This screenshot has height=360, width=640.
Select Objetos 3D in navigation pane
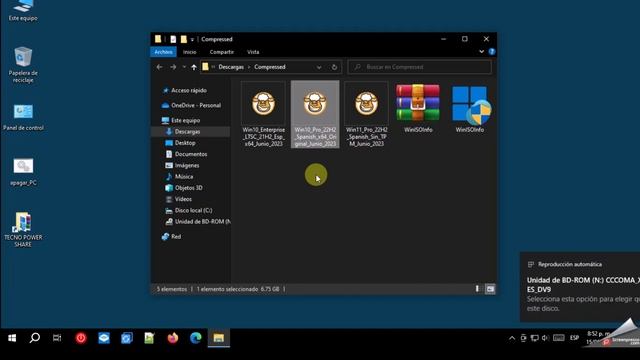[x=188, y=188]
